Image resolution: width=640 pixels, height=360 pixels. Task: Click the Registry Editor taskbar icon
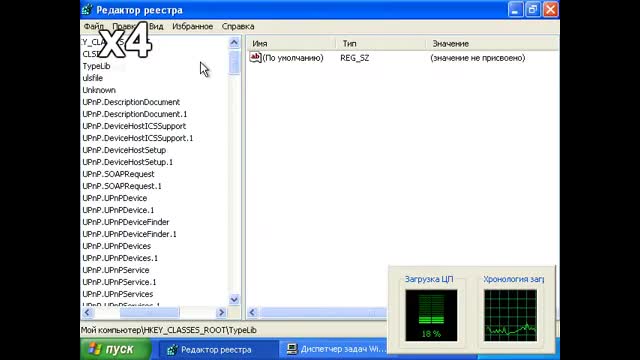[x=172, y=349]
